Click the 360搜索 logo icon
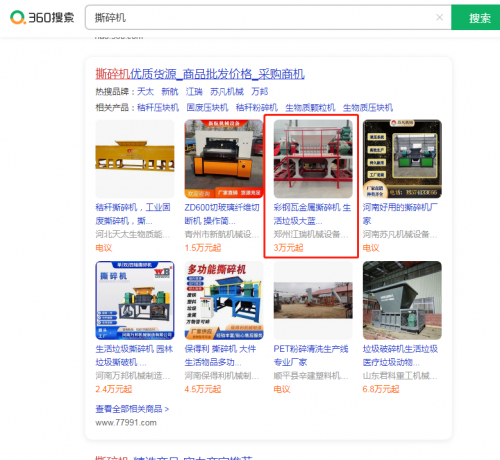The image size is (500, 460). (x=17, y=17)
